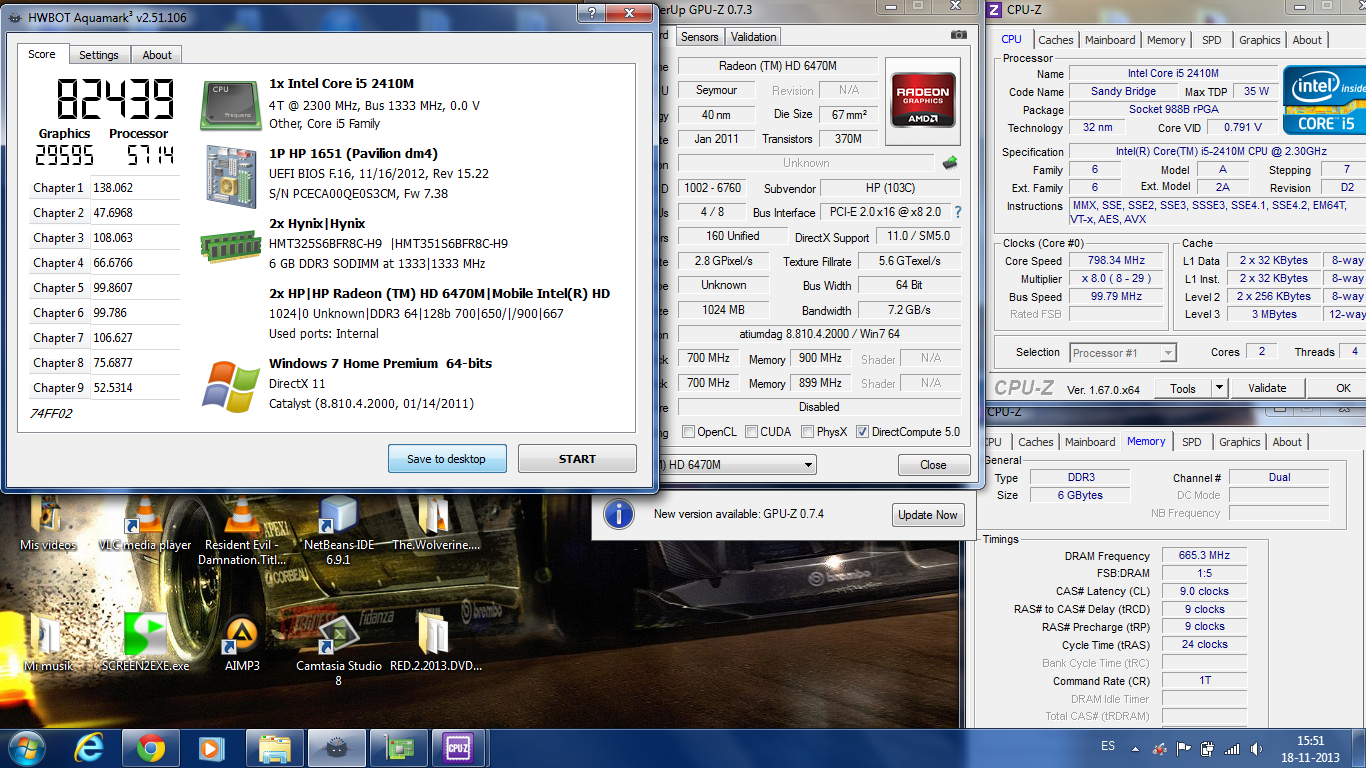The width and height of the screenshot is (1366, 768).
Task: Click the blue info icon in update notice
Action: 619,514
